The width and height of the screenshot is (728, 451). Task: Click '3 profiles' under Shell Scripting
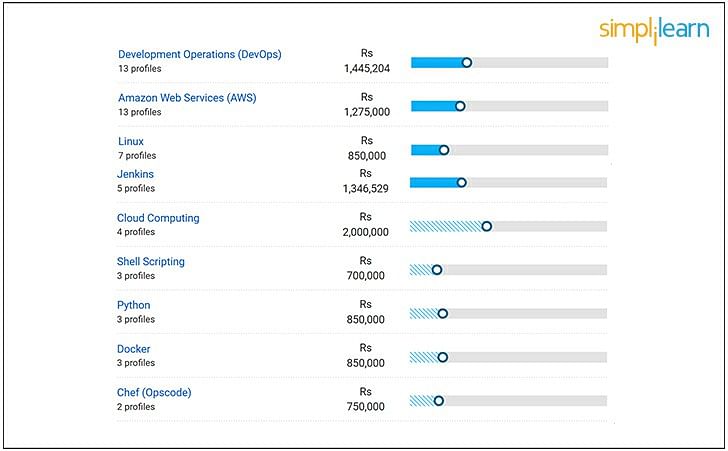coord(136,276)
